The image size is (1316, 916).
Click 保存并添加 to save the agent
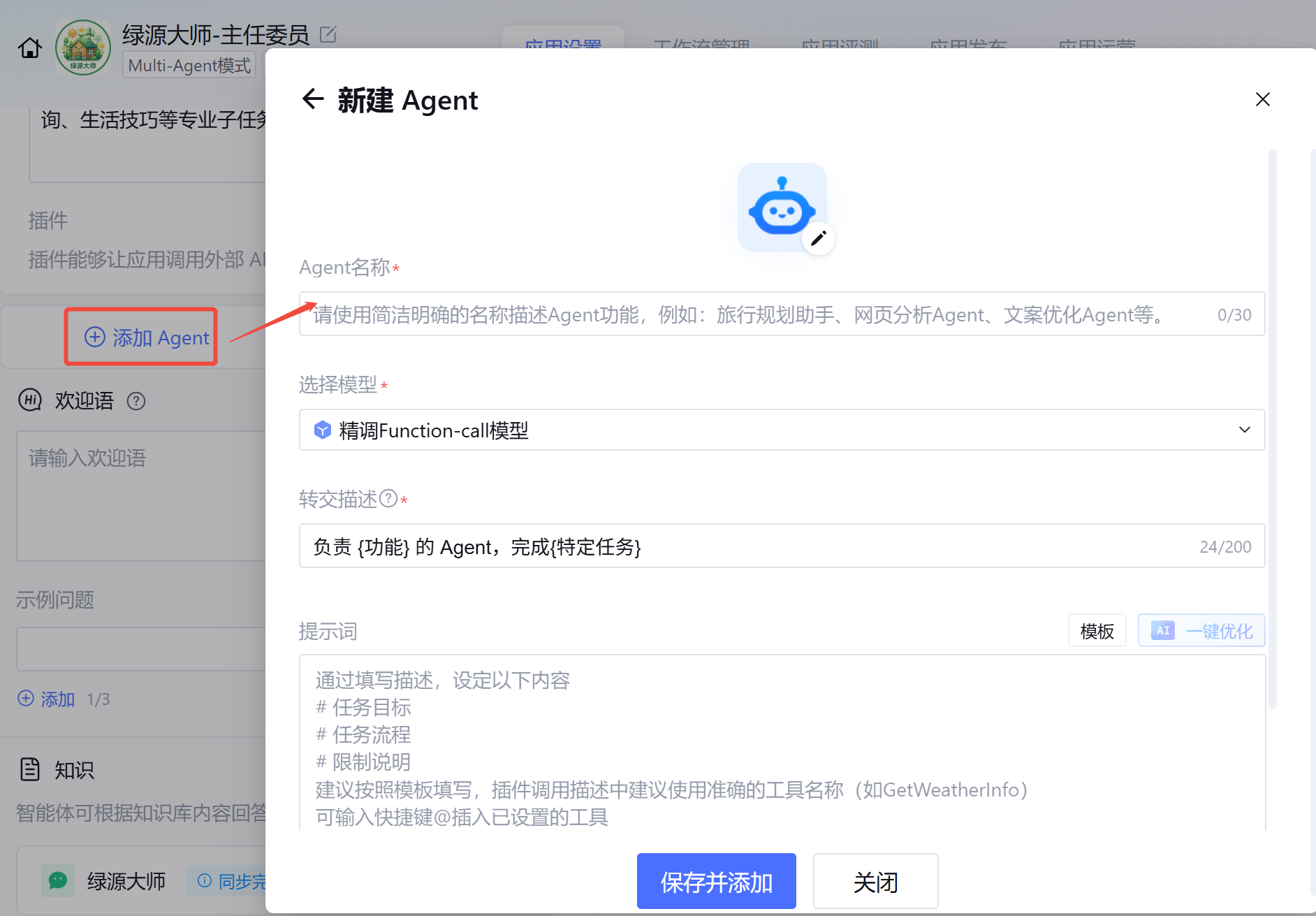point(716,881)
